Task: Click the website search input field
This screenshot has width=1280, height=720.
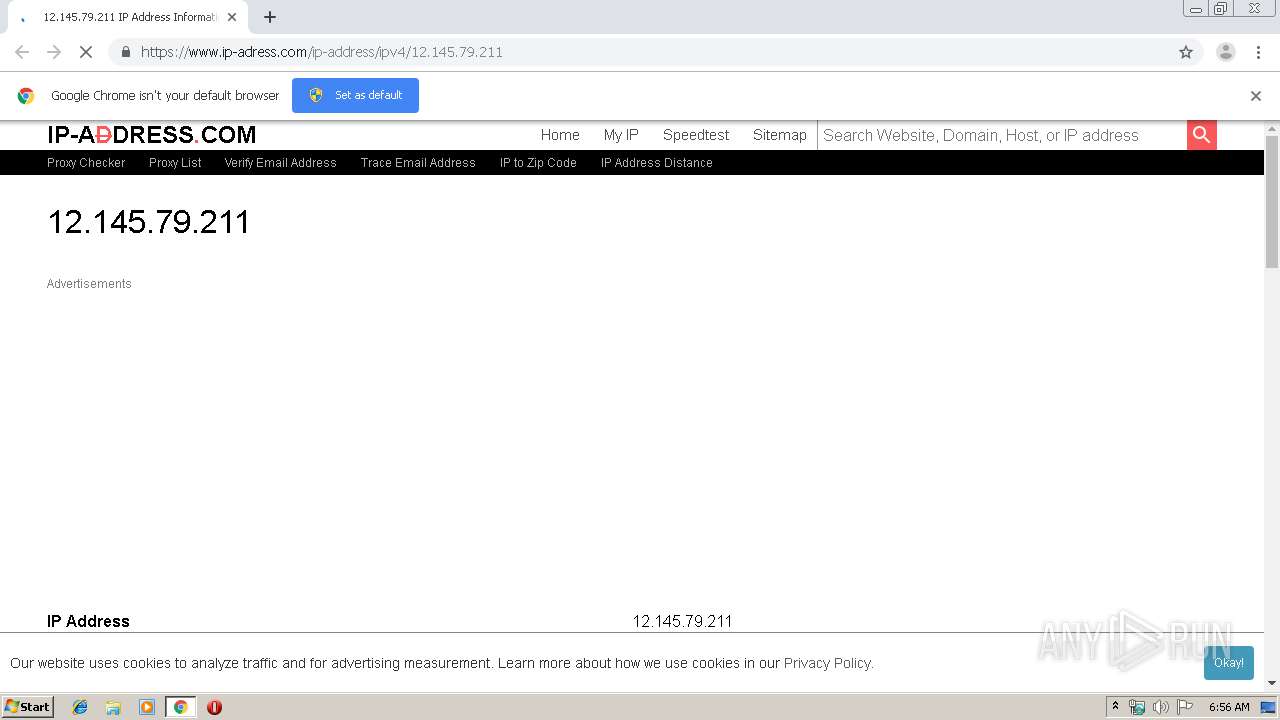Action: click(x=1002, y=135)
